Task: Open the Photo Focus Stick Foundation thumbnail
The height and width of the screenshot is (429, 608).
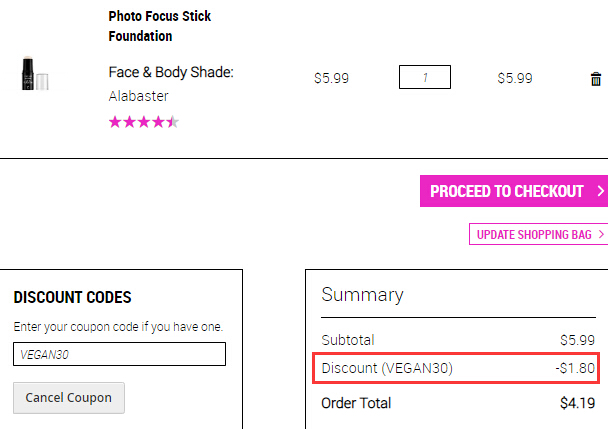Action: pos(35,73)
